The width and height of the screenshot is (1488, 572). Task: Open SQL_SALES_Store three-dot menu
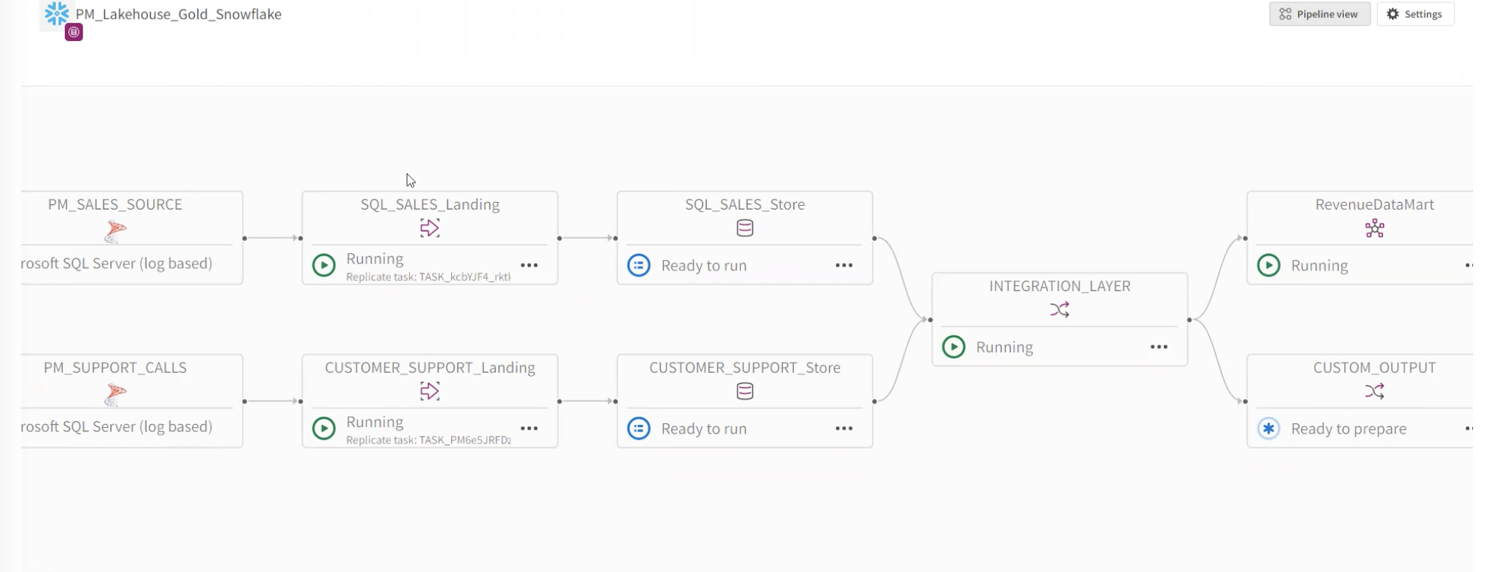(x=844, y=265)
